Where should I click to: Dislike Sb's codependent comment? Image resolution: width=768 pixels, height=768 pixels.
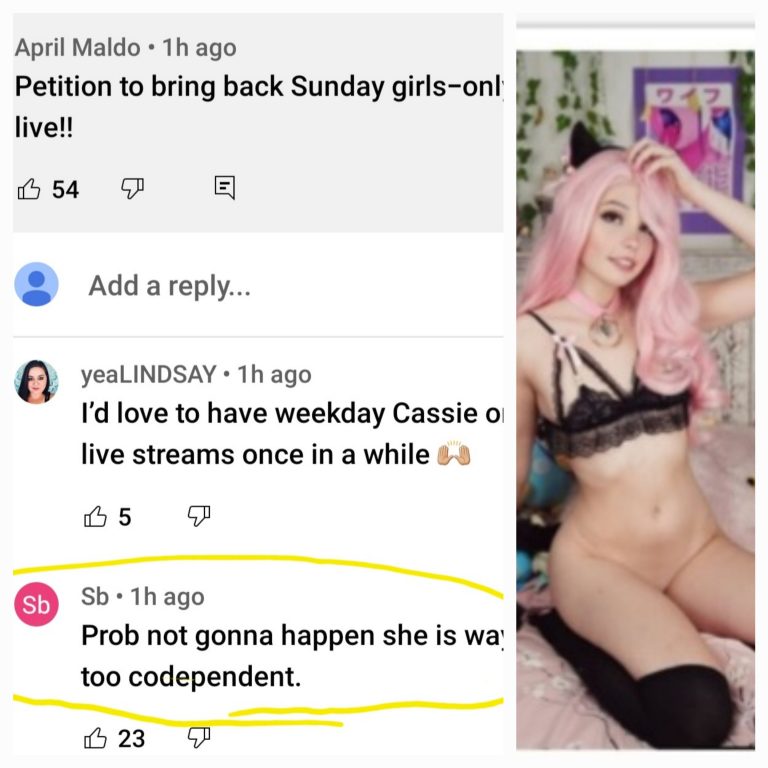point(199,737)
